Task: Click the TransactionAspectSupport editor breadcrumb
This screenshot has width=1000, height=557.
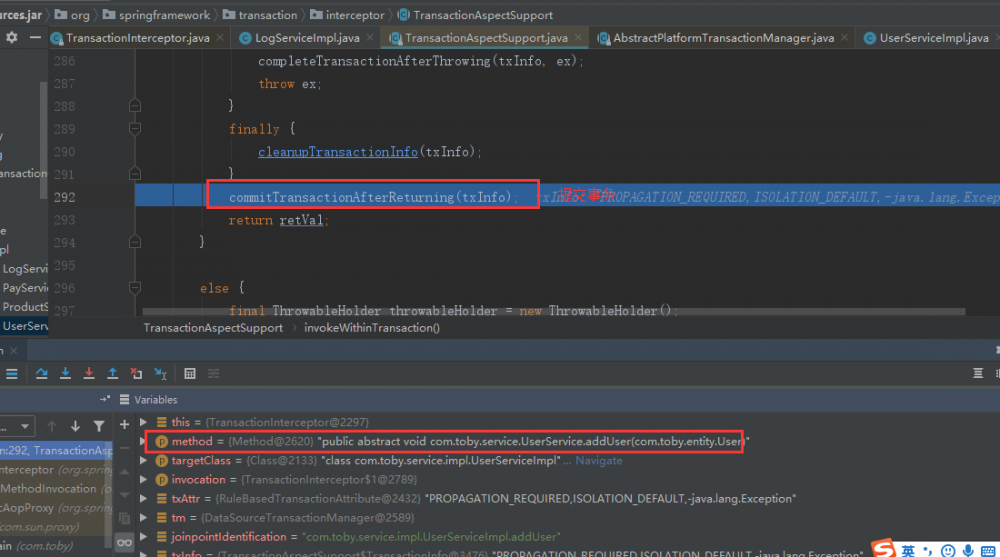Action: pos(213,328)
